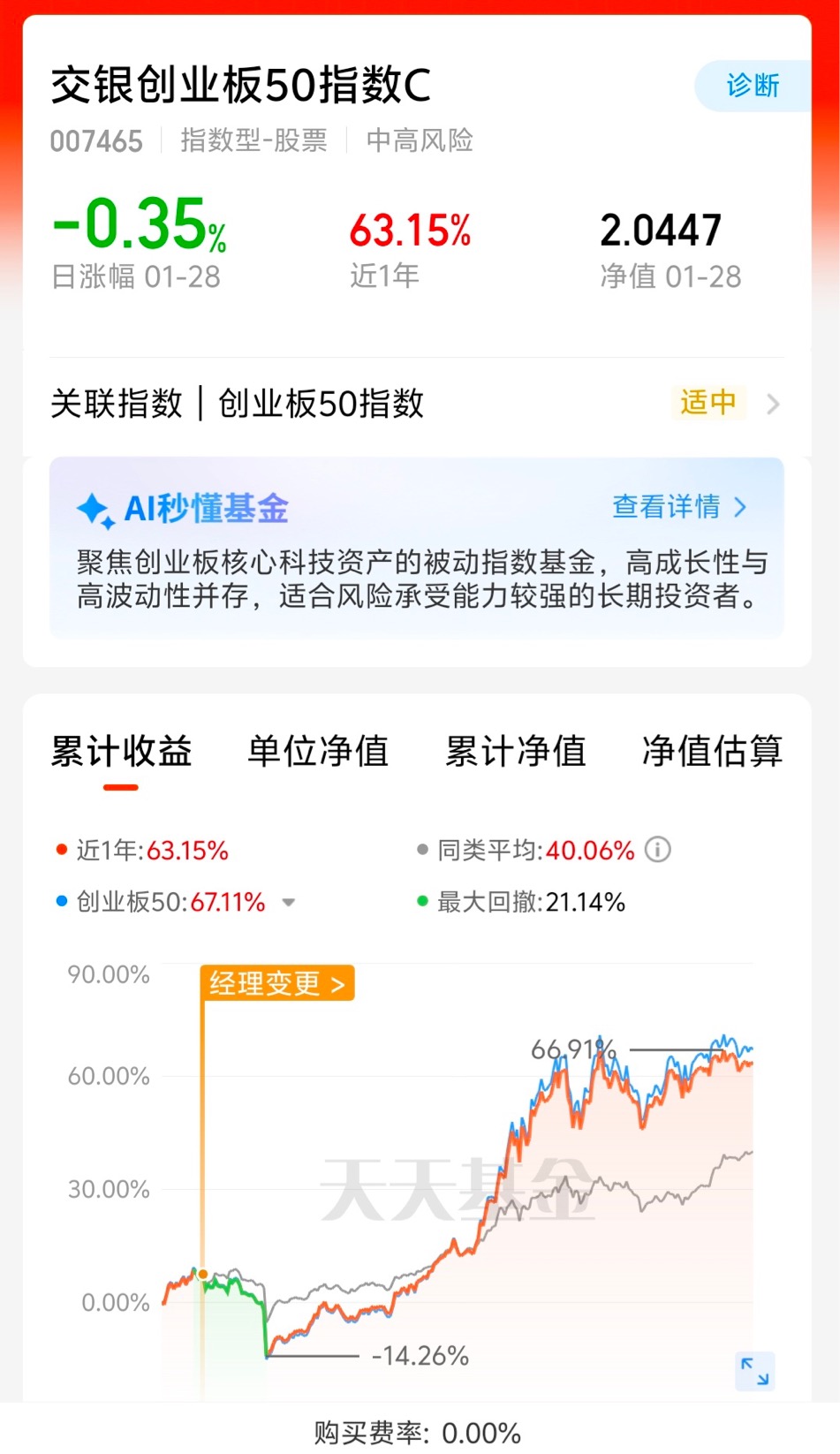This screenshot has height=1454, width=840.
Task: Toggle the gray 同类平均 series legend dot
Action: [x=422, y=850]
